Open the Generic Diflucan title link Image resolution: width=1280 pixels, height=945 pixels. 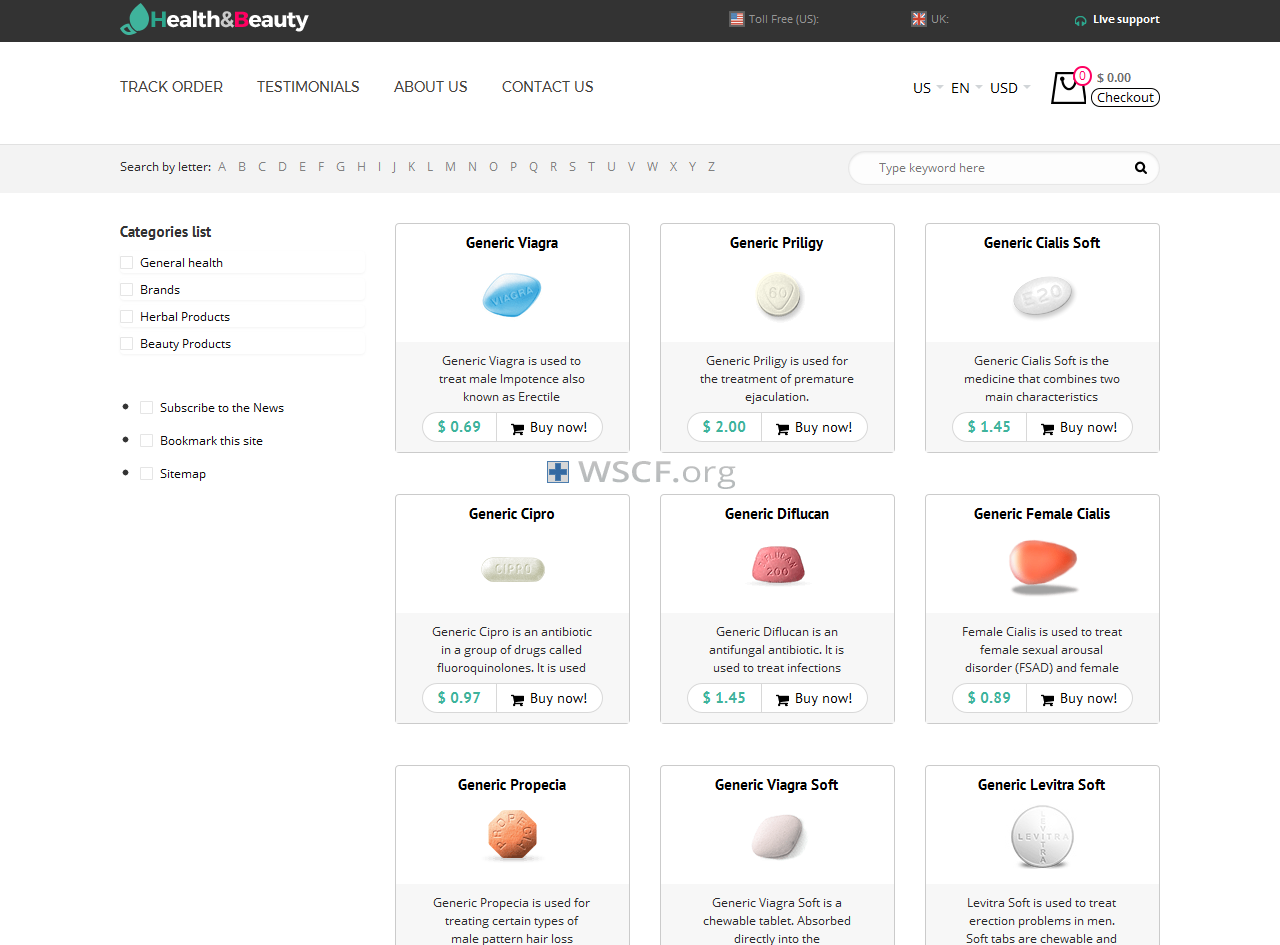(777, 514)
